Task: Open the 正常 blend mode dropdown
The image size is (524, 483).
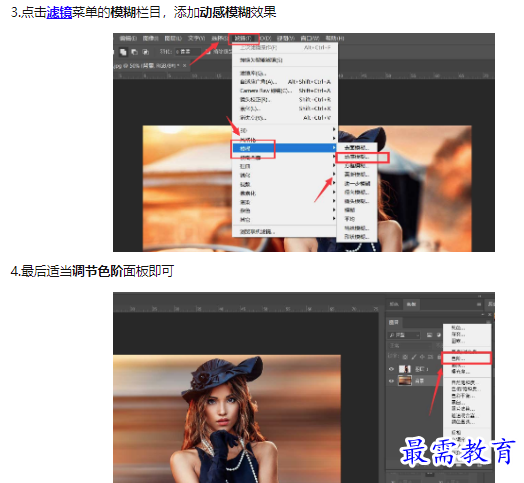Action: [410, 346]
